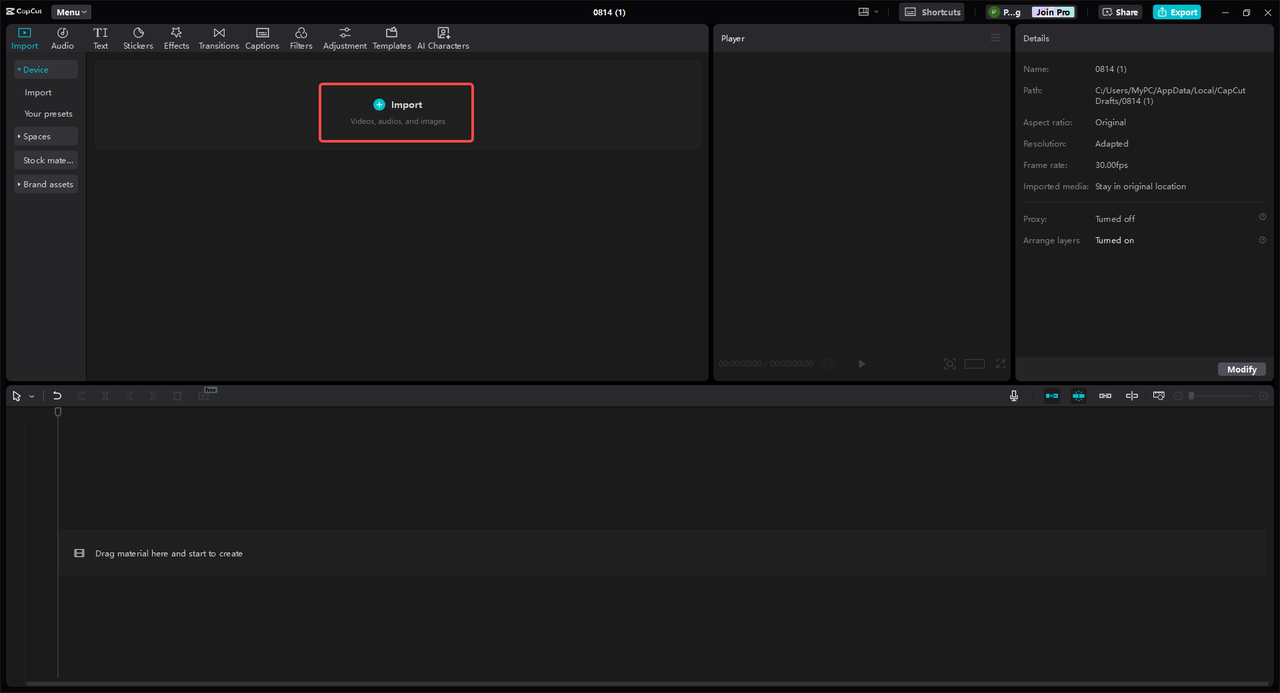Open the Audio panel
The width and height of the screenshot is (1280, 693).
pyautogui.click(x=62, y=39)
